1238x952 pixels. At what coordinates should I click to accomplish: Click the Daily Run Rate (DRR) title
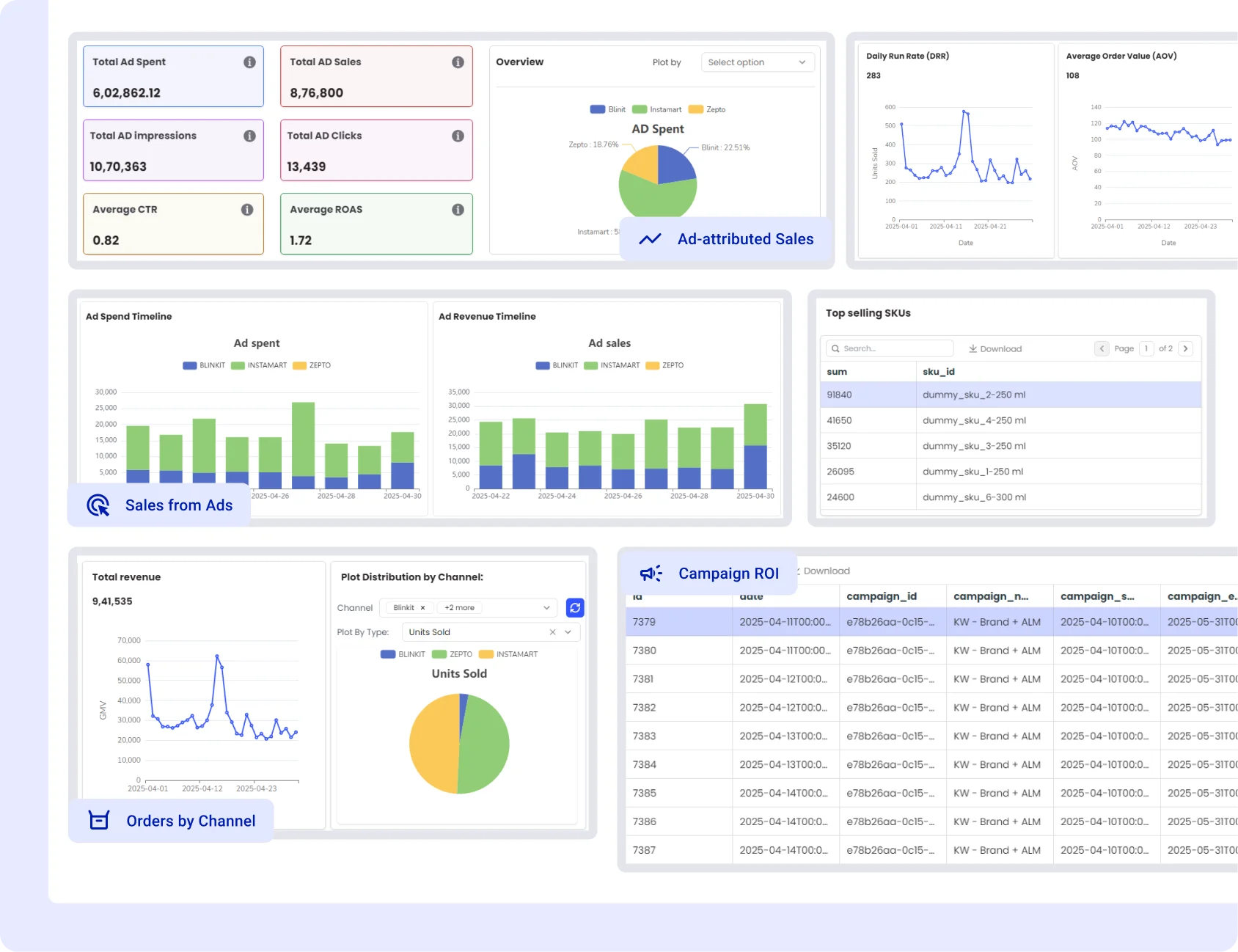[907, 56]
